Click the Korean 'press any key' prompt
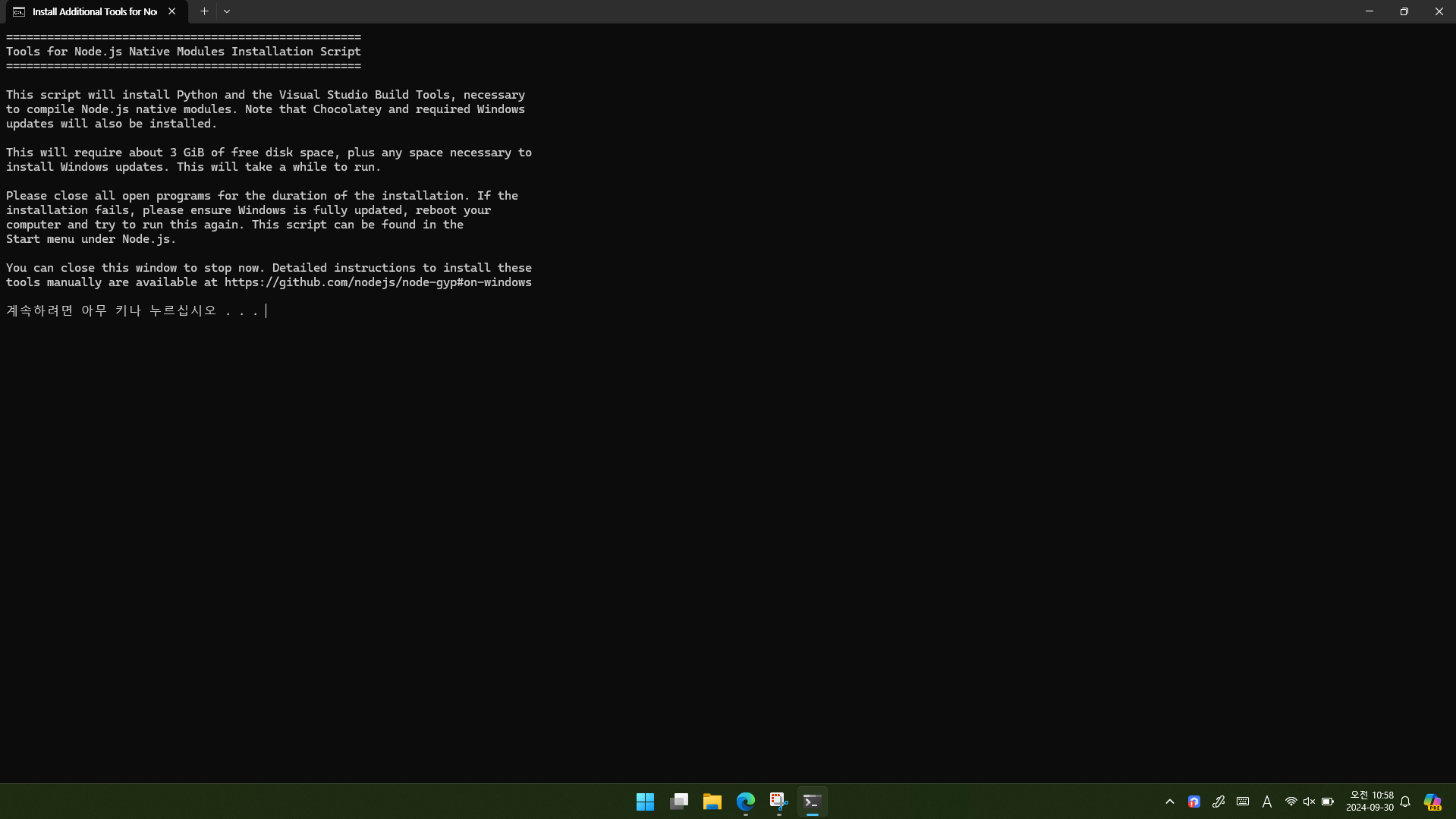Image resolution: width=1456 pixels, height=819 pixels. [x=132, y=310]
